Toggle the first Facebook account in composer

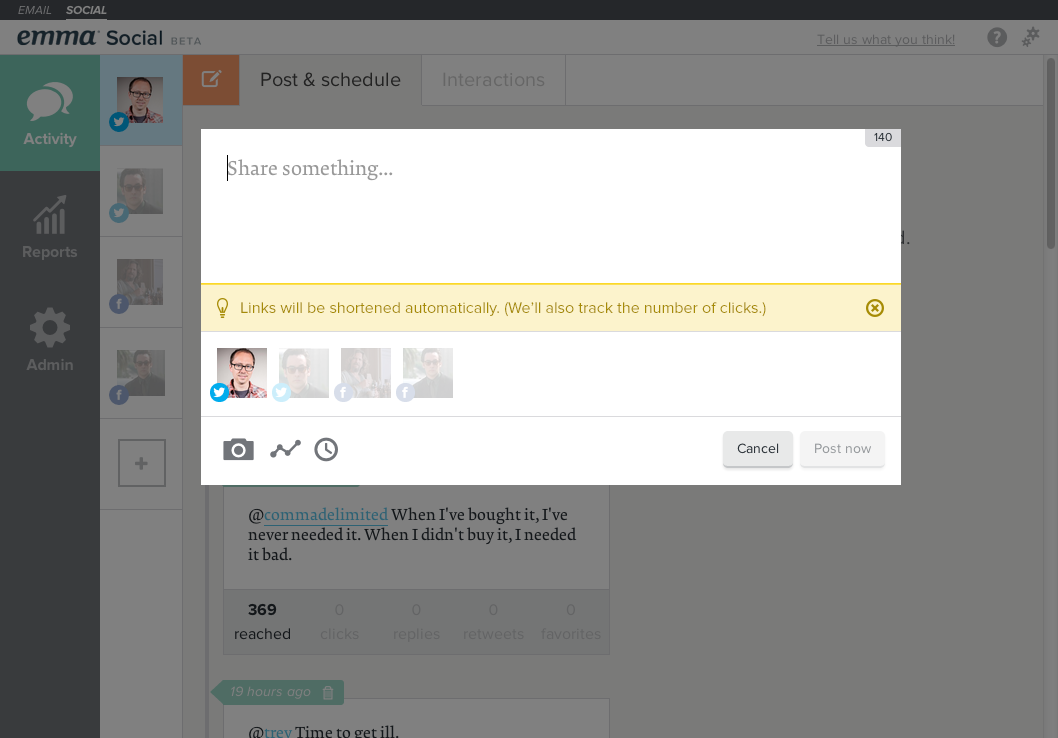(x=366, y=373)
